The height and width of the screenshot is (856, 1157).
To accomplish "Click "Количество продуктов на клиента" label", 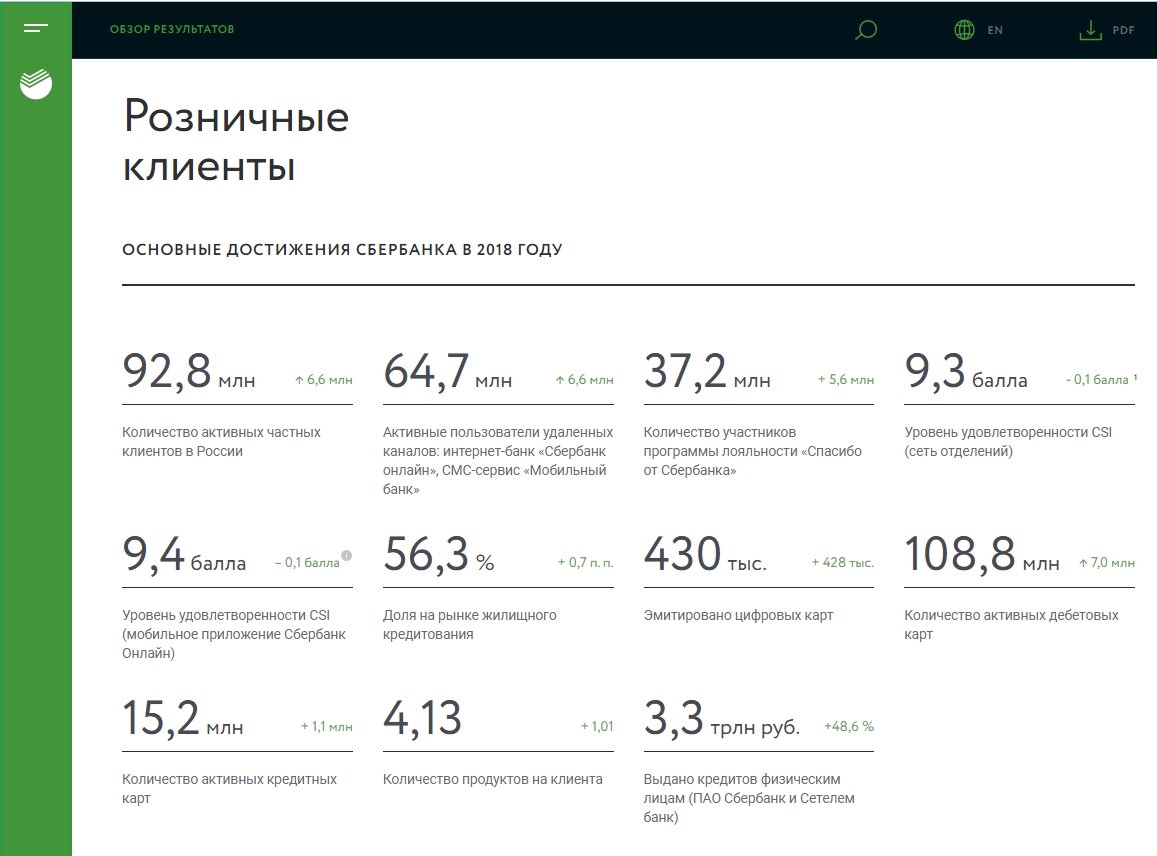I will pos(492,779).
